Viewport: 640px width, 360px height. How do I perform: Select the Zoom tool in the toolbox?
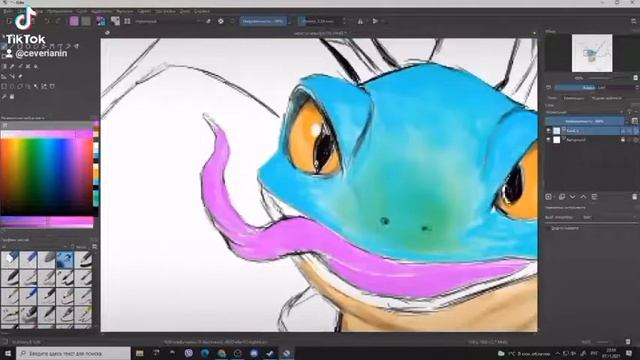click(x=4, y=97)
